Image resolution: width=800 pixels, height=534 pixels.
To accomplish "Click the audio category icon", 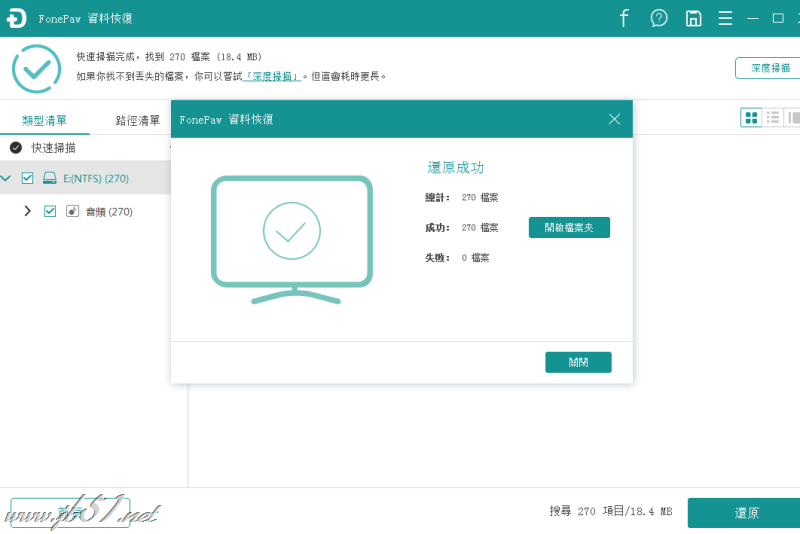I will point(72,211).
